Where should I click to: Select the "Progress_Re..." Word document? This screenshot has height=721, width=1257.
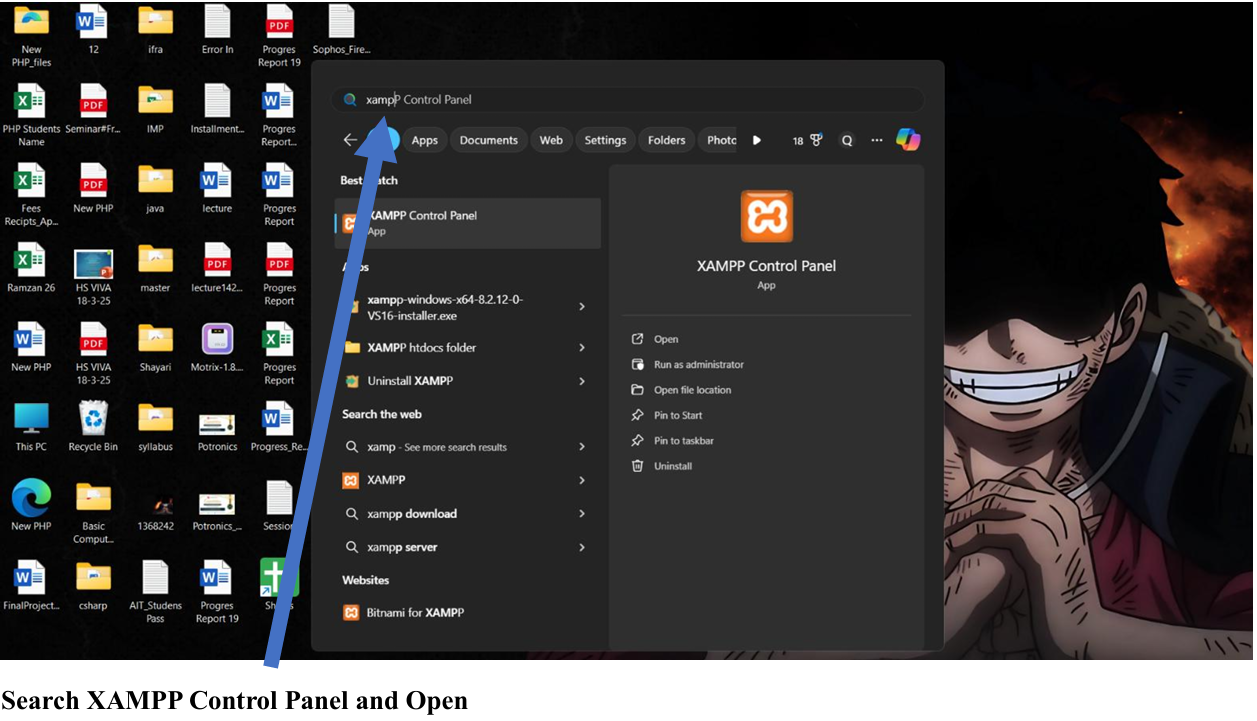coord(279,426)
